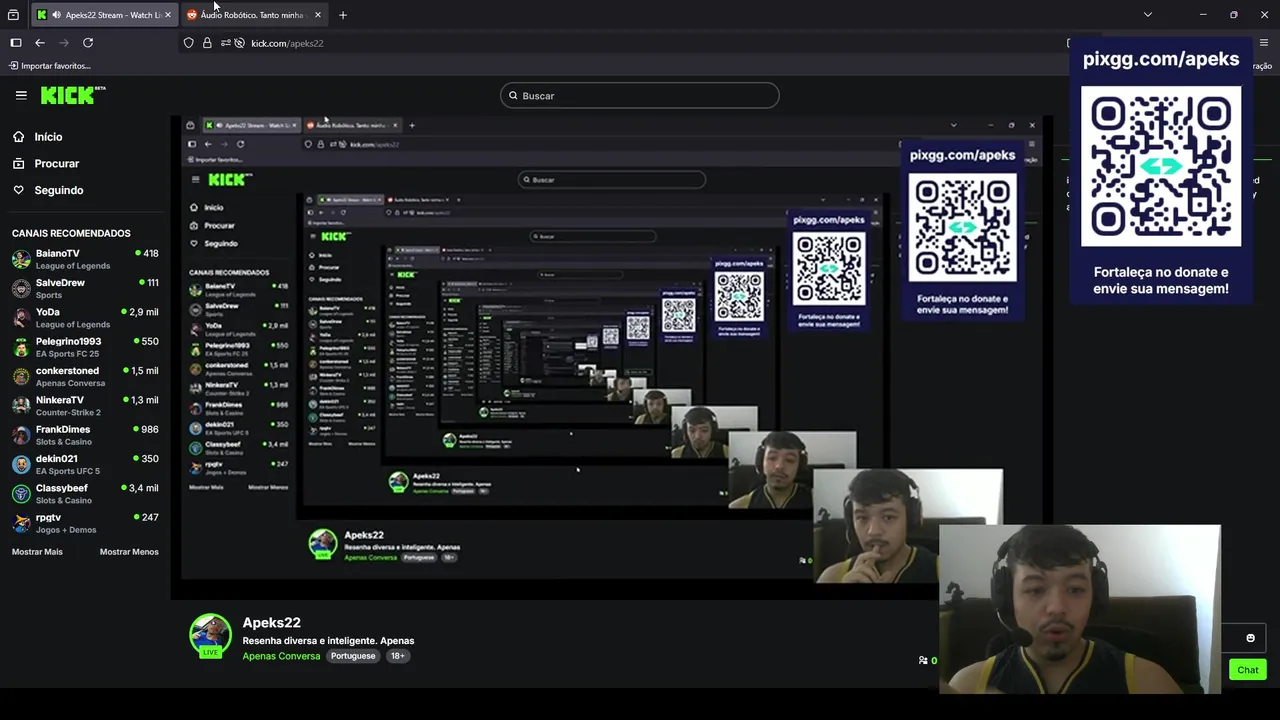Collapse channels list with Mostrar Menos
Image resolution: width=1280 pixels, height=720 pixels.
(x=129, y=552)
